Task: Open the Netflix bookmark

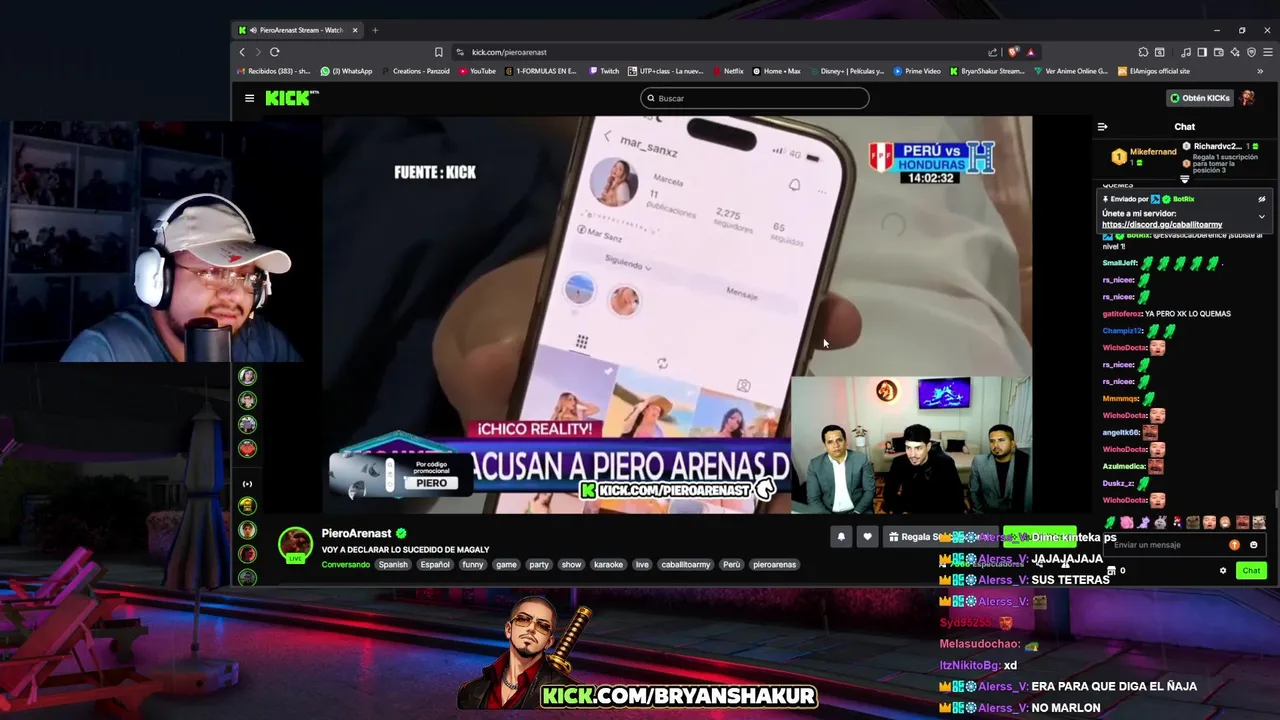Action: pos(727,71)
